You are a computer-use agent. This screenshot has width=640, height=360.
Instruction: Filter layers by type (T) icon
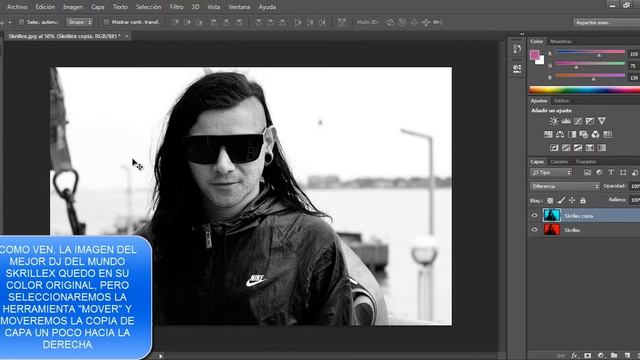pos(611,173)
